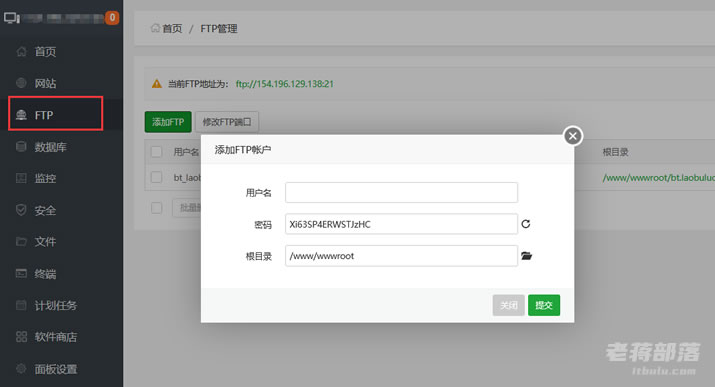Click FTP管理 in the breadcrumb
This screenshot has height=387, width=715.
(x=219, y=29)
